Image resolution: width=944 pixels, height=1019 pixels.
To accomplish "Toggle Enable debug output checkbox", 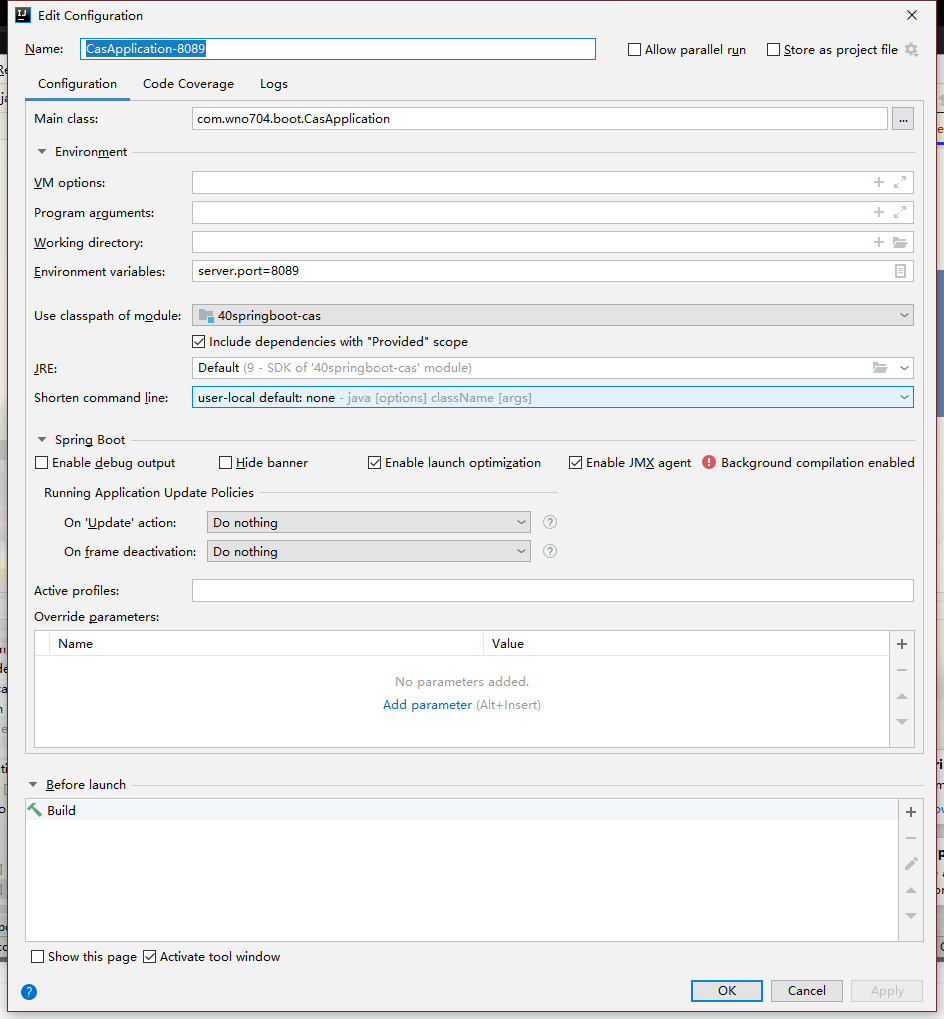I will click(x=42, y=463).
